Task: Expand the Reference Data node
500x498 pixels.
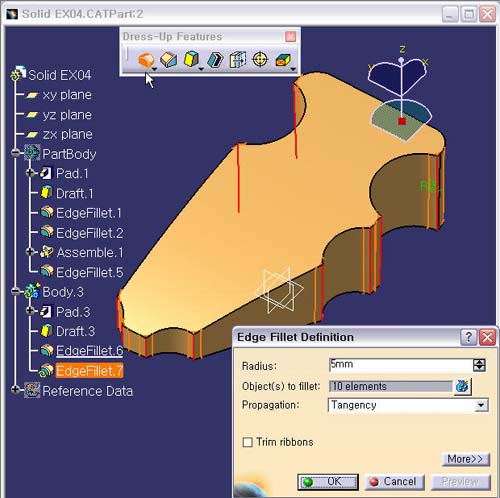Action: [15, 389]
